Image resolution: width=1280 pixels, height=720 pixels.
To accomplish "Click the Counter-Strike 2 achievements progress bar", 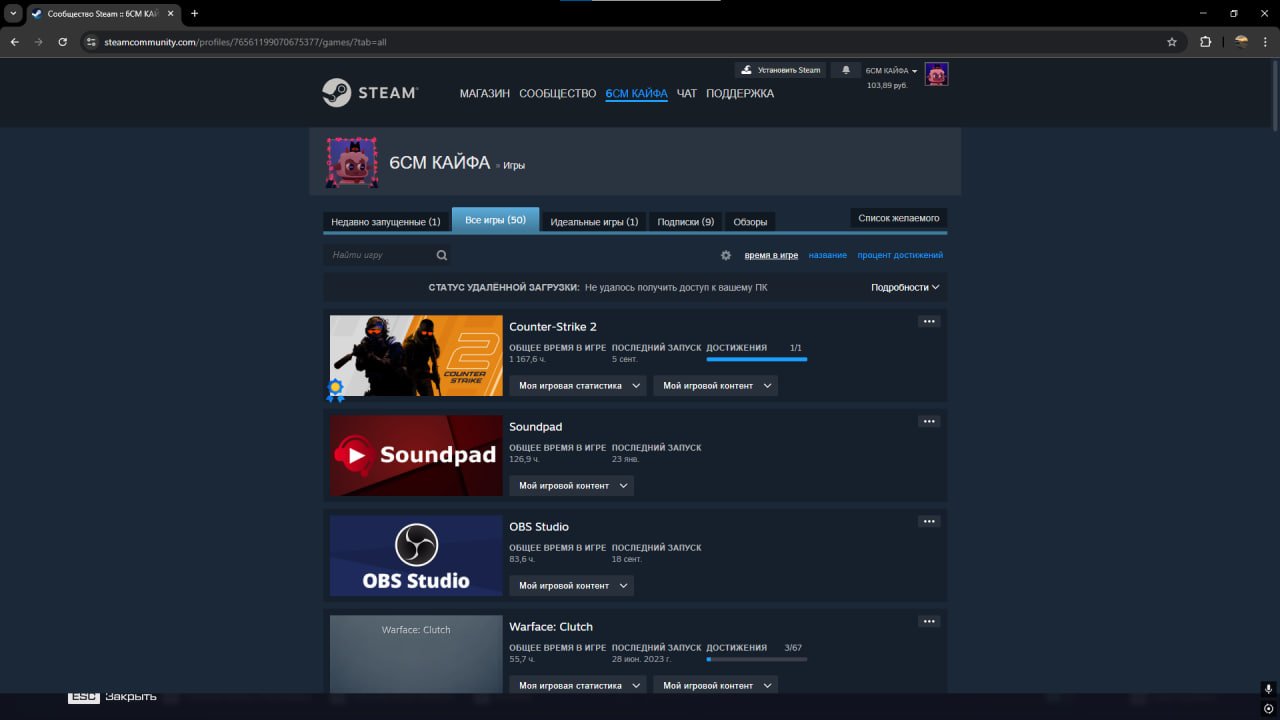I will click(756, 358).
